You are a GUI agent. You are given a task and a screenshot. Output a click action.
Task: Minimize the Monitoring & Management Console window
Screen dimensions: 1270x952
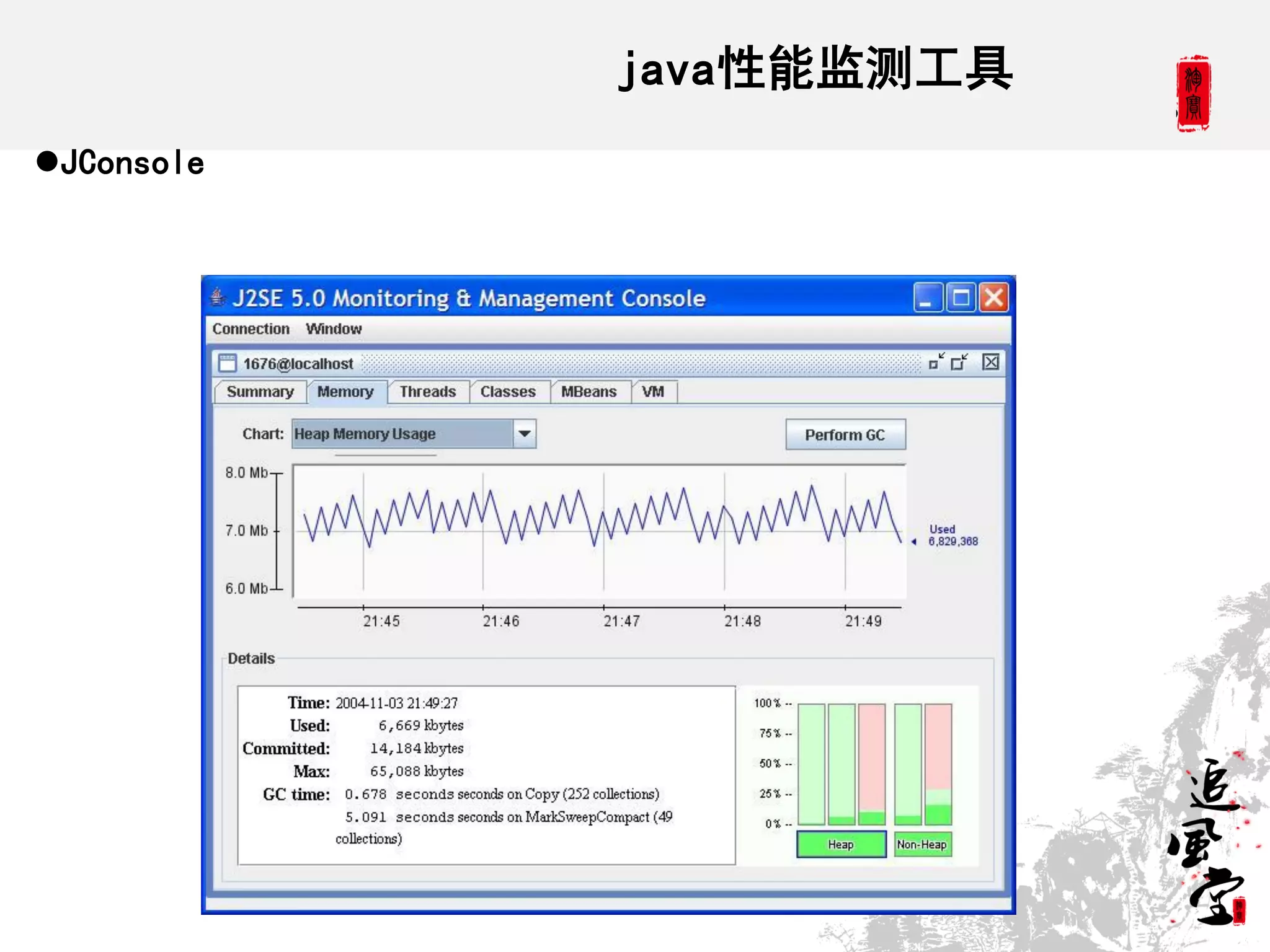928,298
